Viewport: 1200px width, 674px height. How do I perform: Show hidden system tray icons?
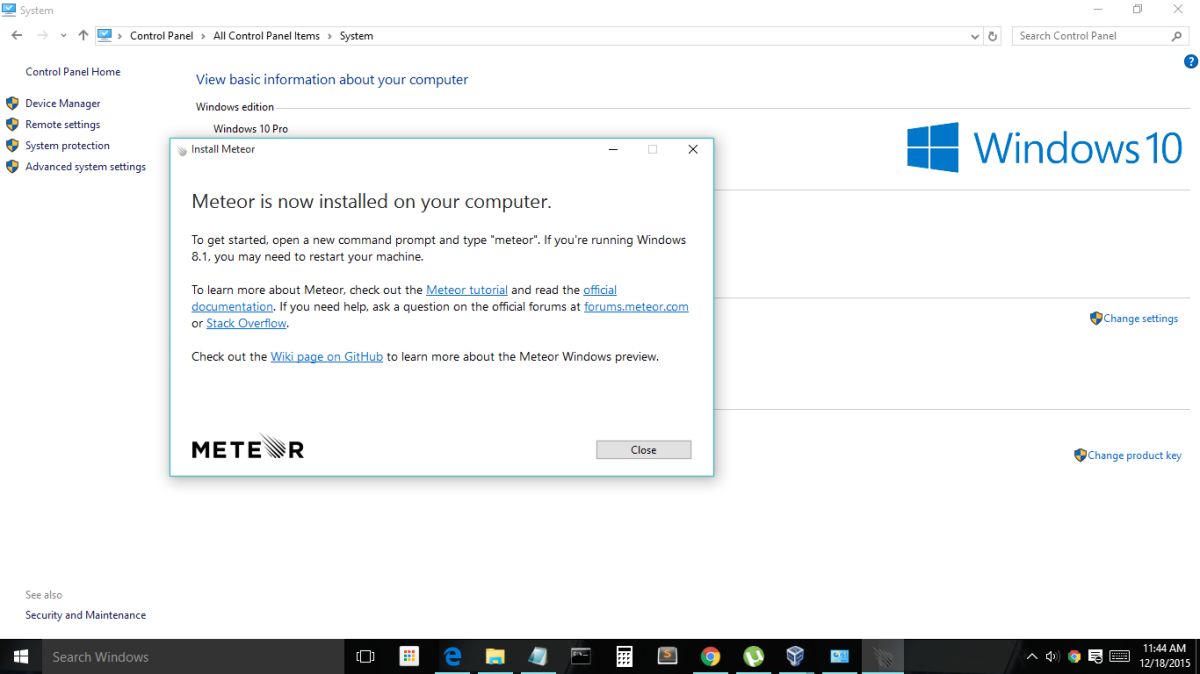pos(1032,657)
